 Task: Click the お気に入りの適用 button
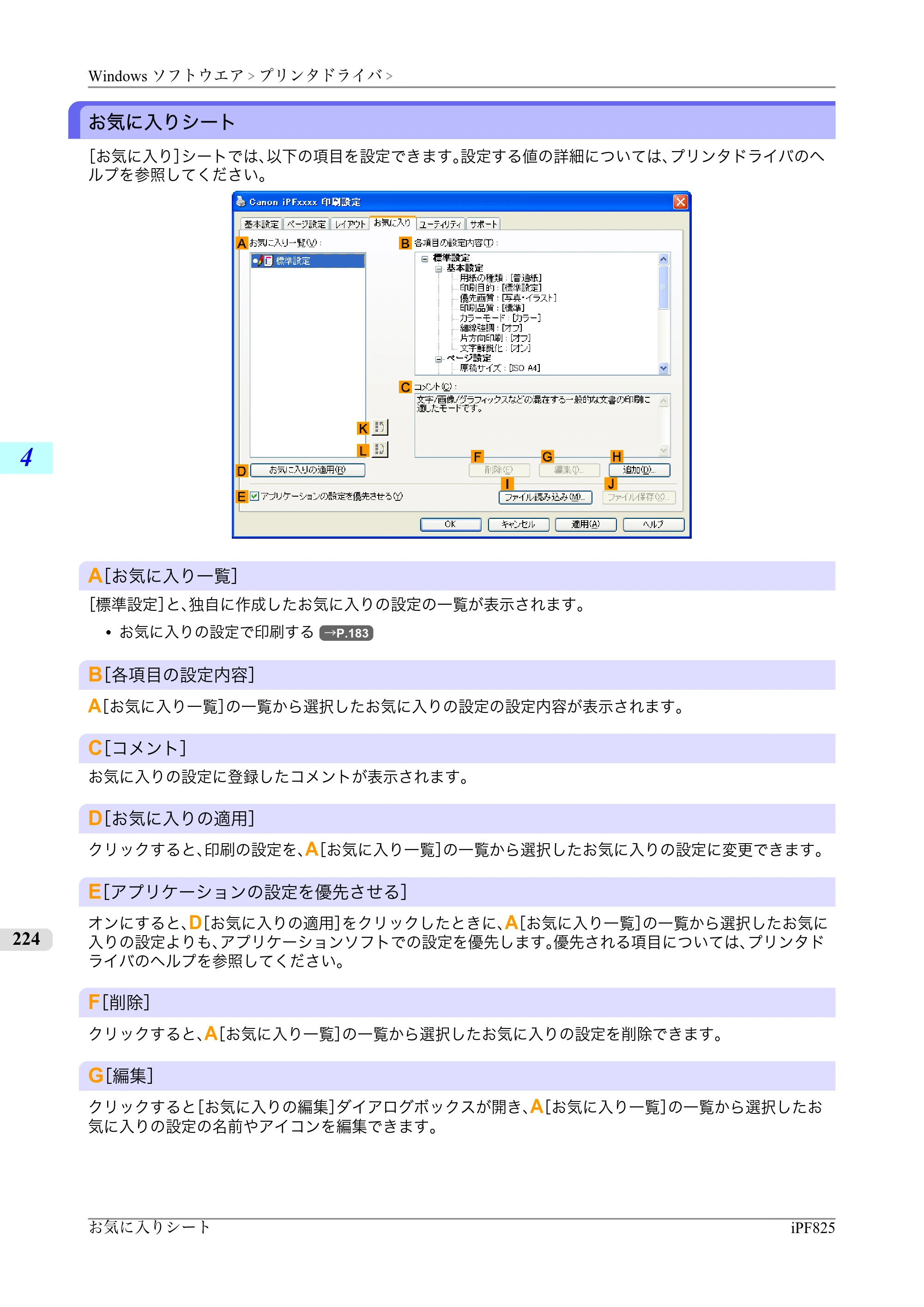(307, 470)
